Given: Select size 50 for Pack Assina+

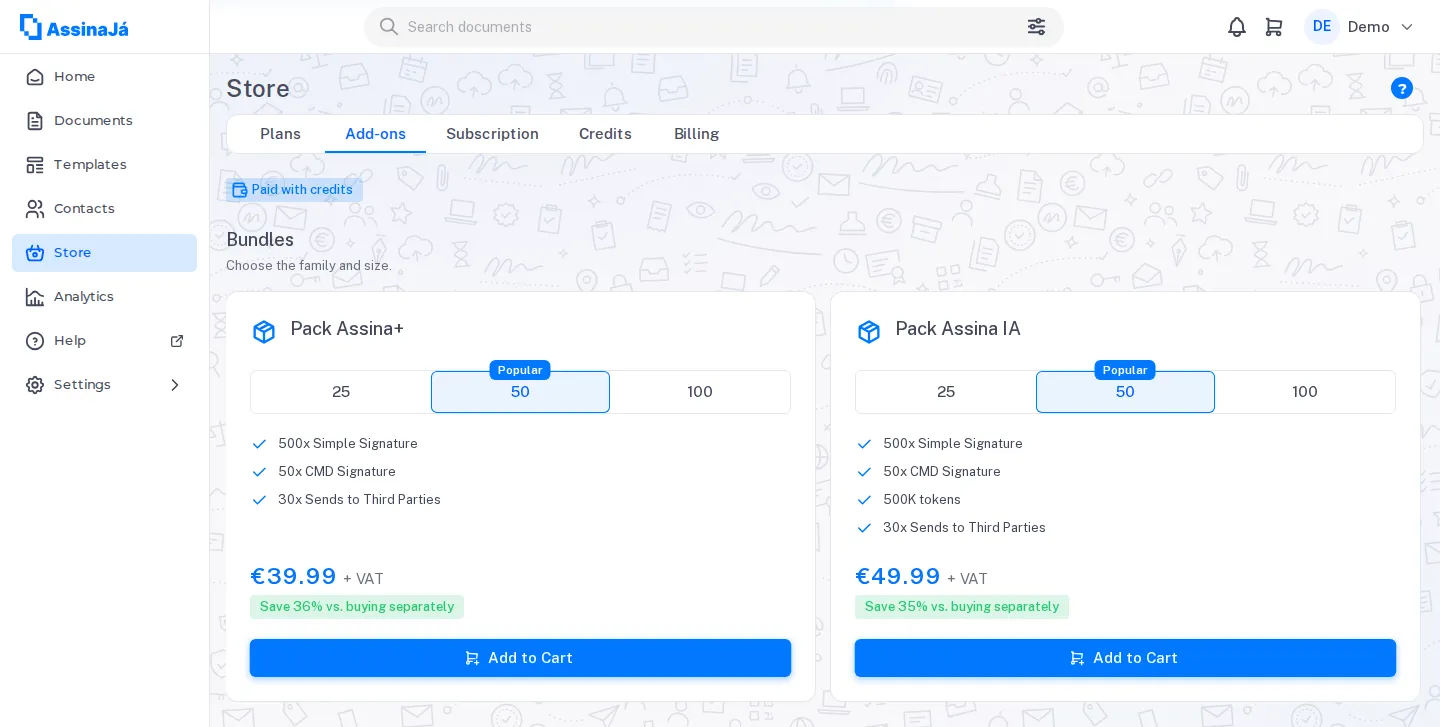Looking at the screenshot, I should pos(520,392).
